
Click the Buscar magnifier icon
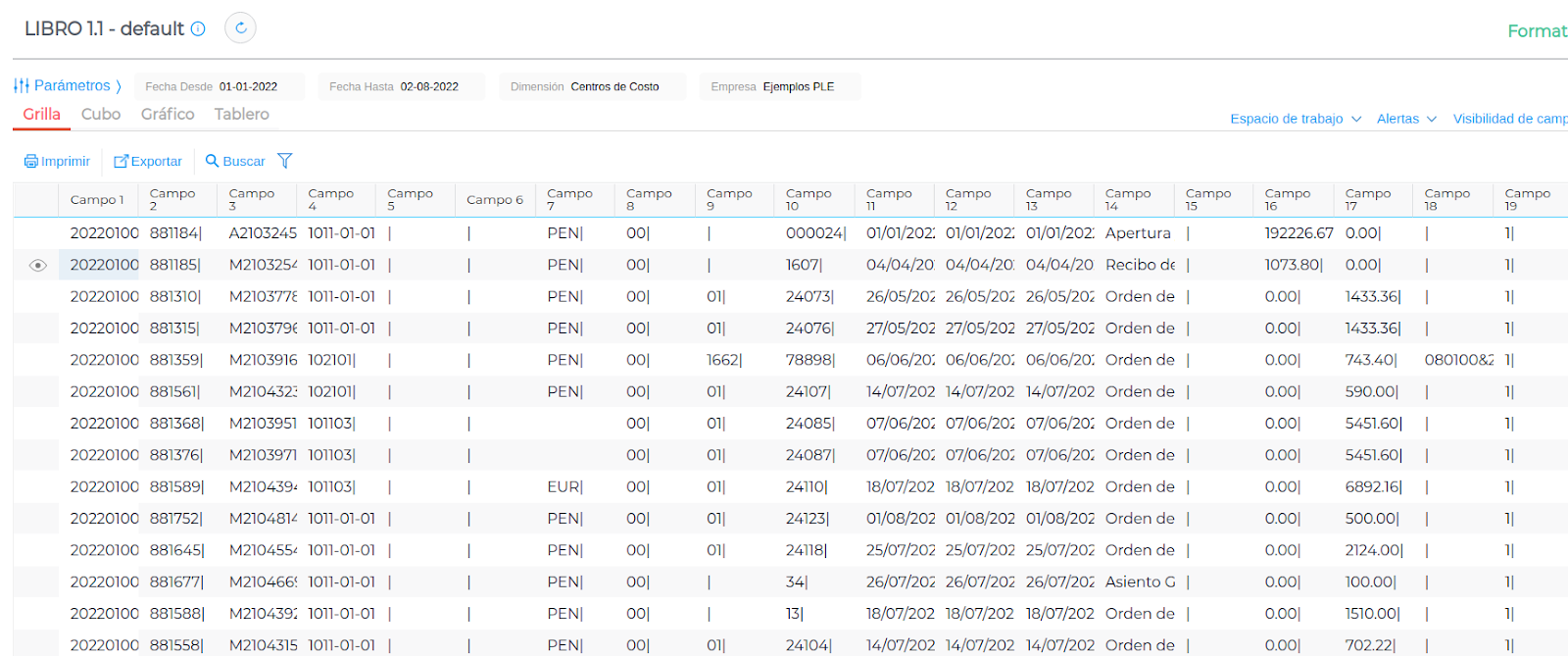212,161
